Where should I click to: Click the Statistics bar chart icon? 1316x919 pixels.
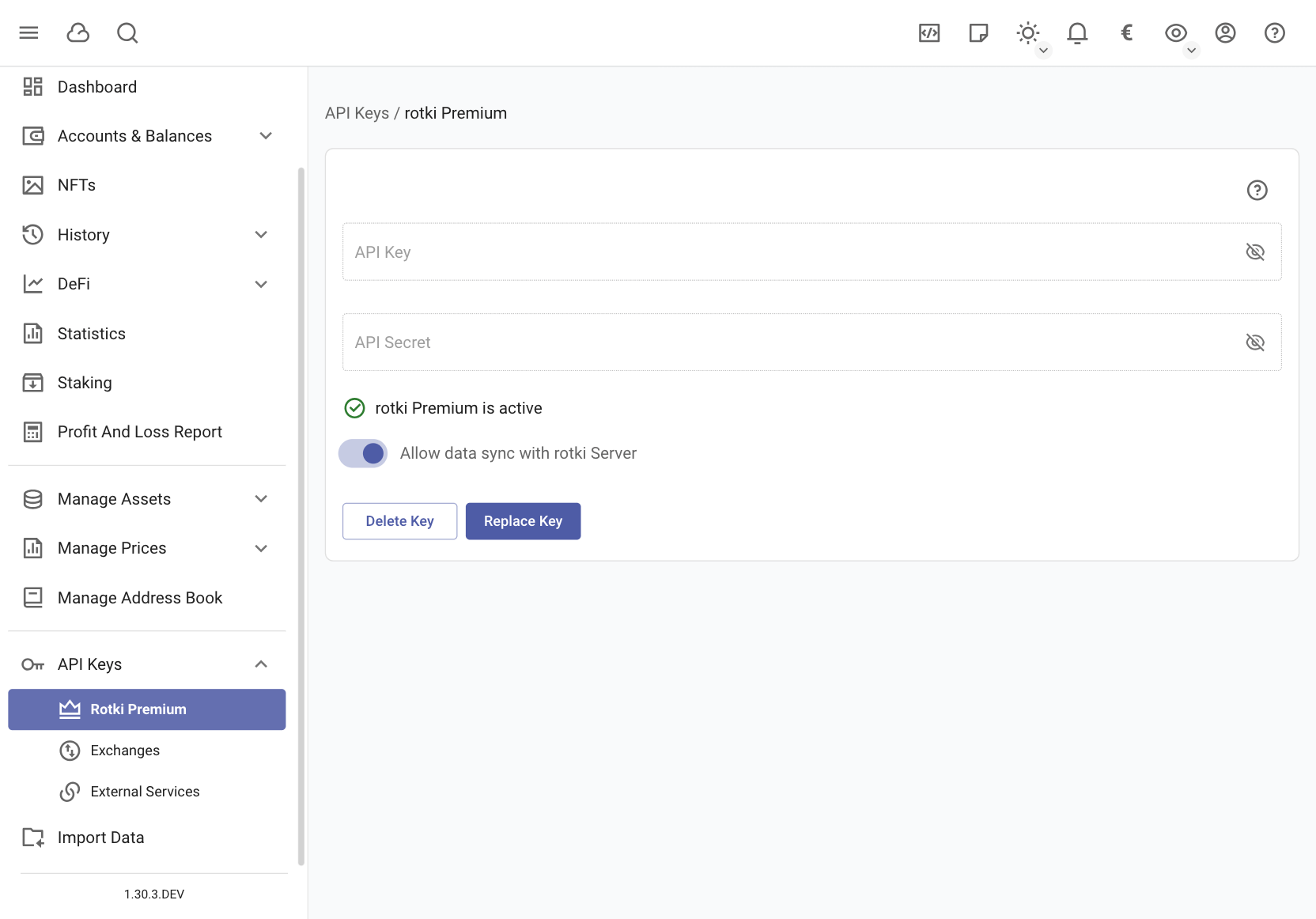click(x=32, y=334)
